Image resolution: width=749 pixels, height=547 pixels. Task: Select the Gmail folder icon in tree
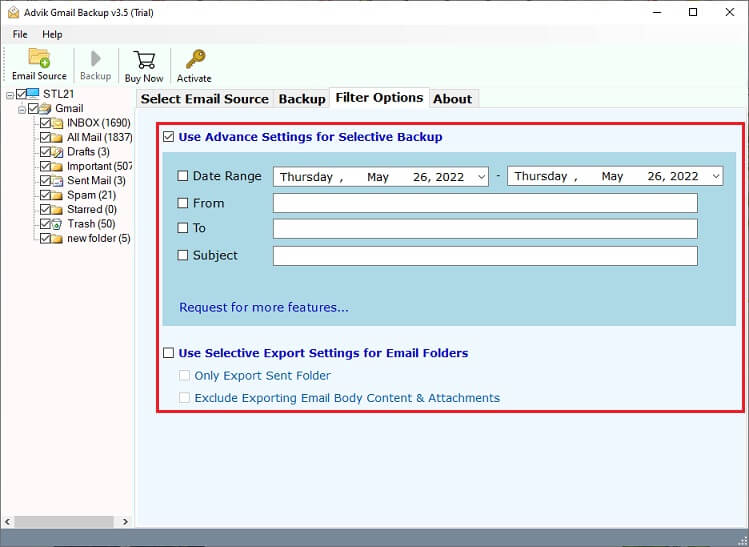45,108
